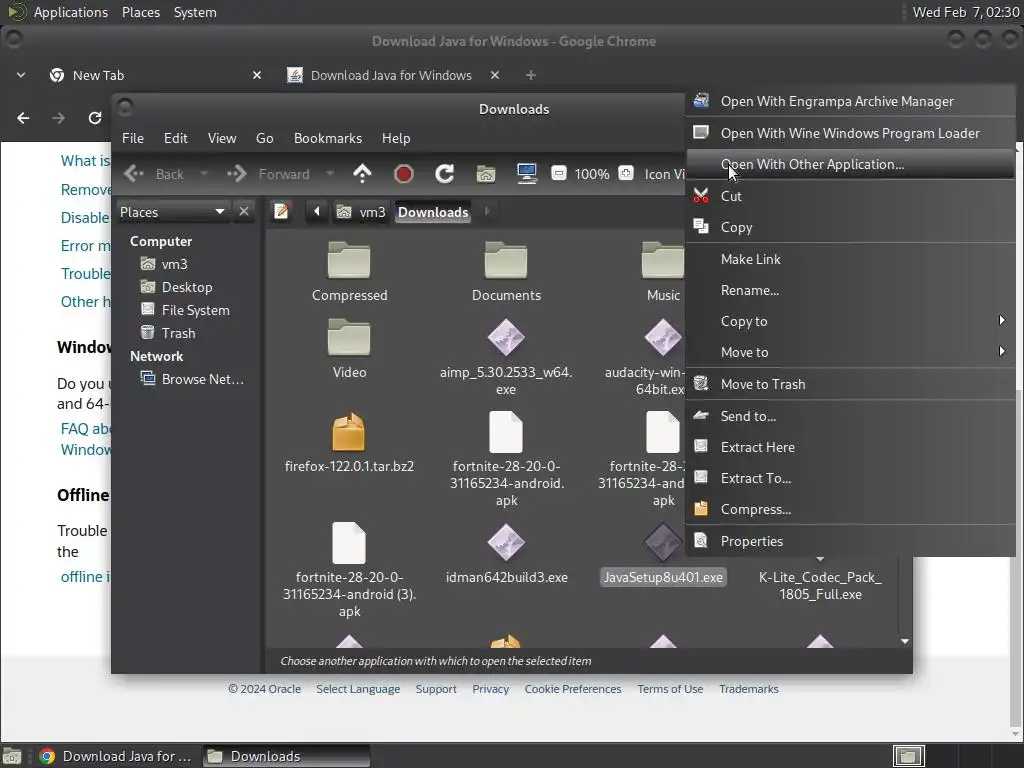Screen dimensions: 1024x768
Task: Open the Help menu in the file manager
Action: click(396, 138)
